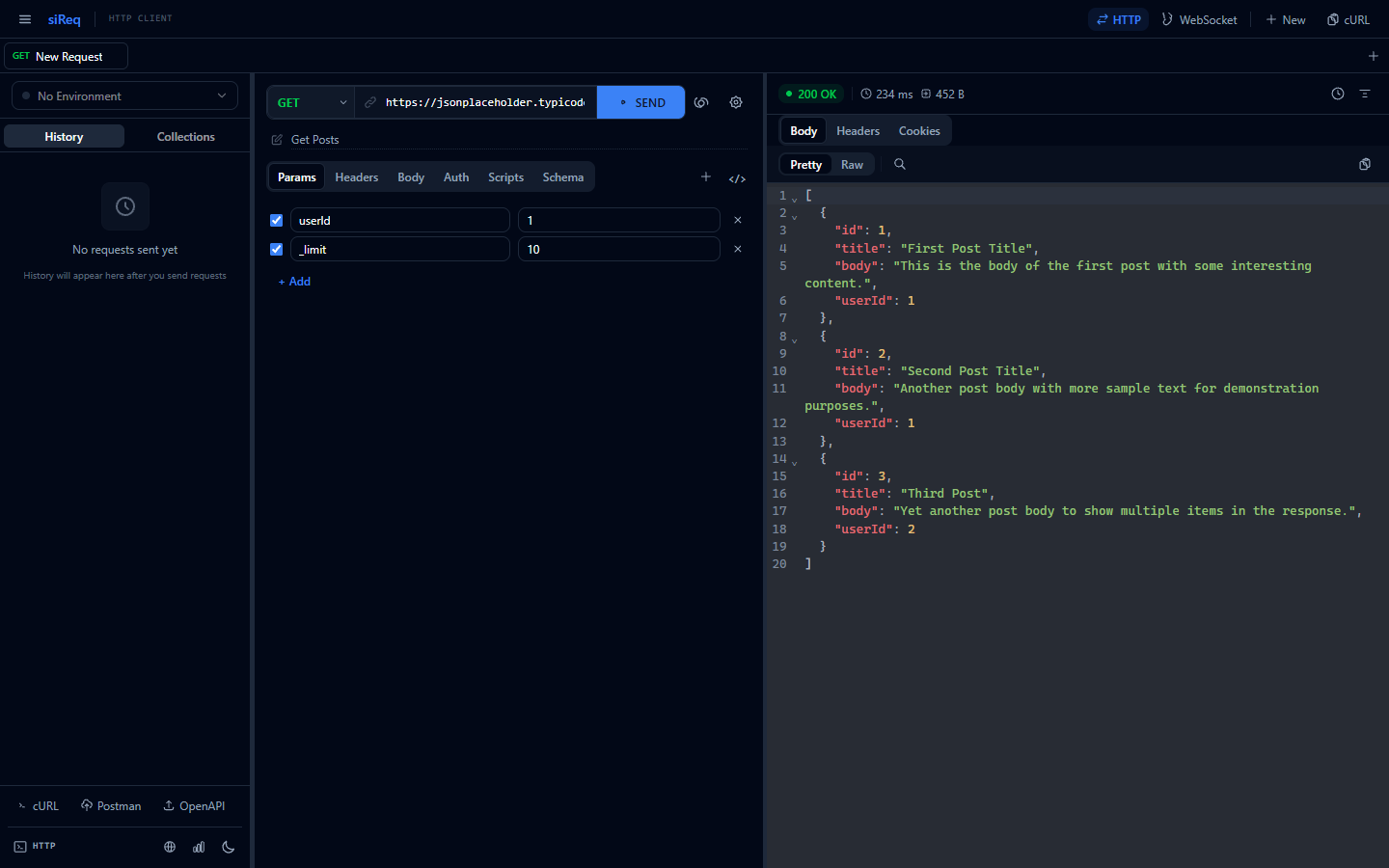Switch response view to Pretty
Viewport: 1389px width, 868px height.
click(x=806, y=165)
